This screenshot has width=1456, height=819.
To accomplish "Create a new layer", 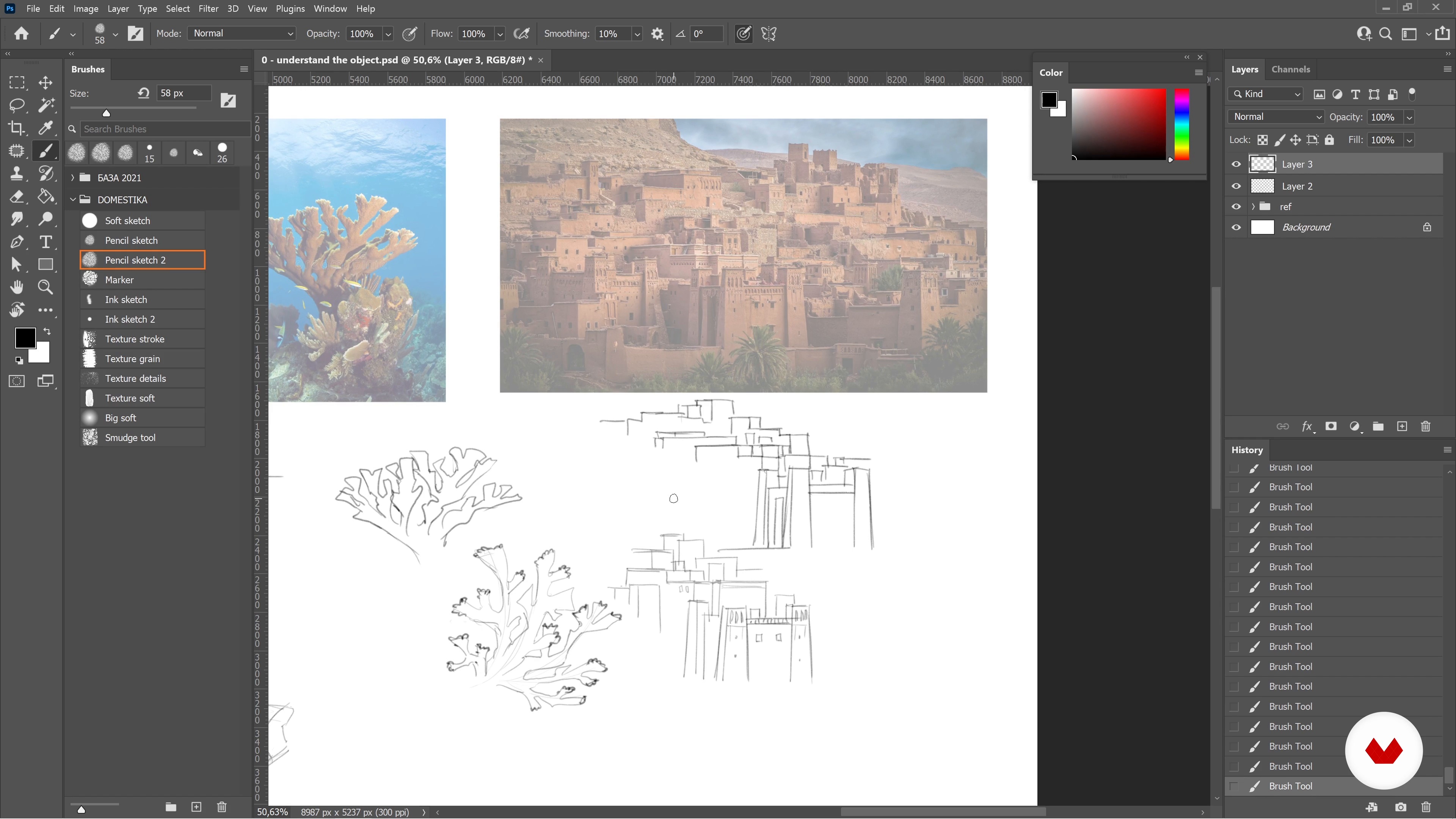I will [x=1402, y=427].
